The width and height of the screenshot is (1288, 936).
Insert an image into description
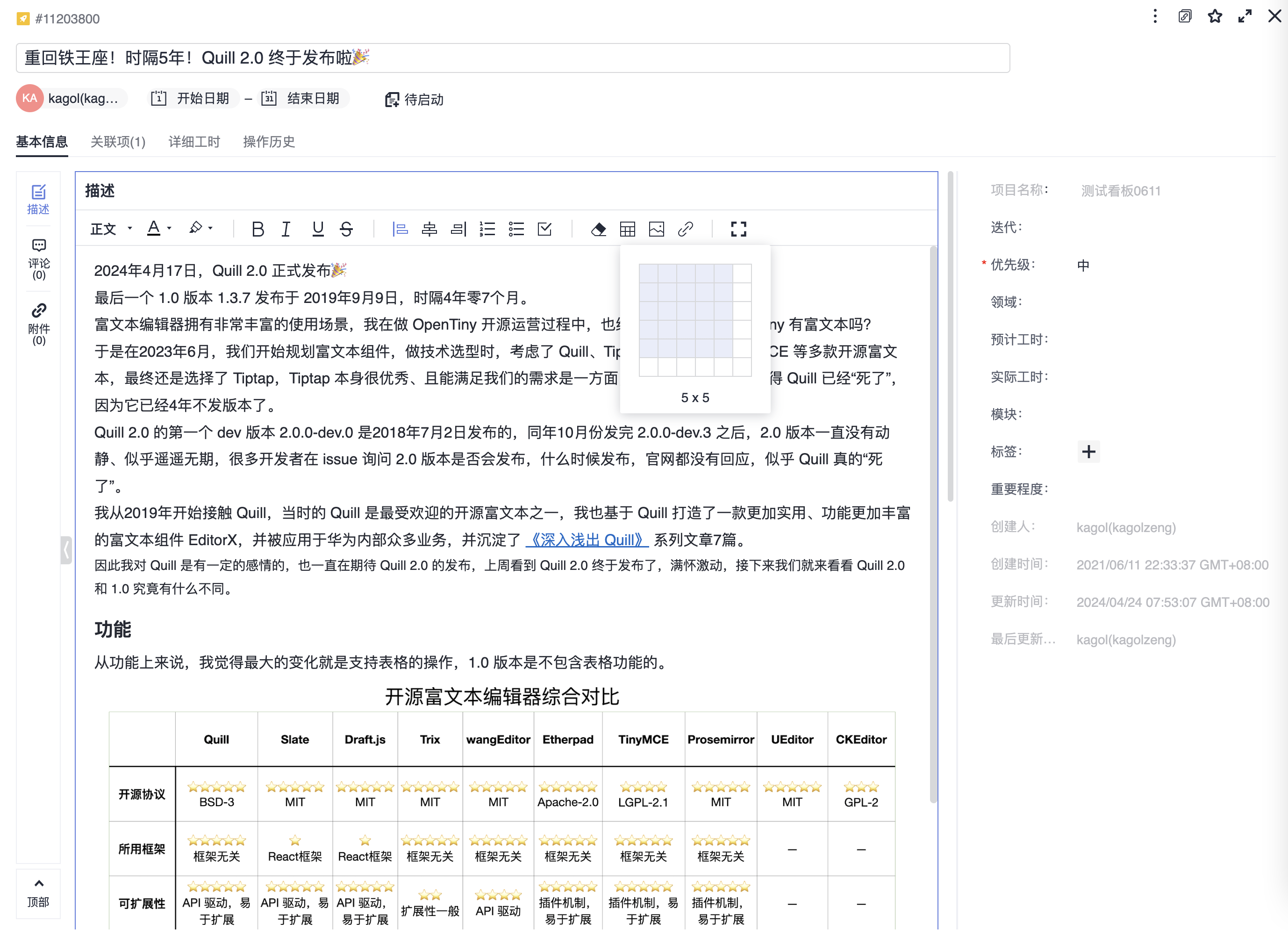657,229
